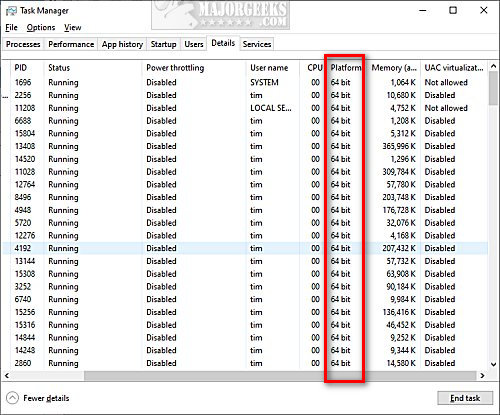Switch to the Services tab
This screenshot has width=500, height=415.
click(x=257, y=44)
